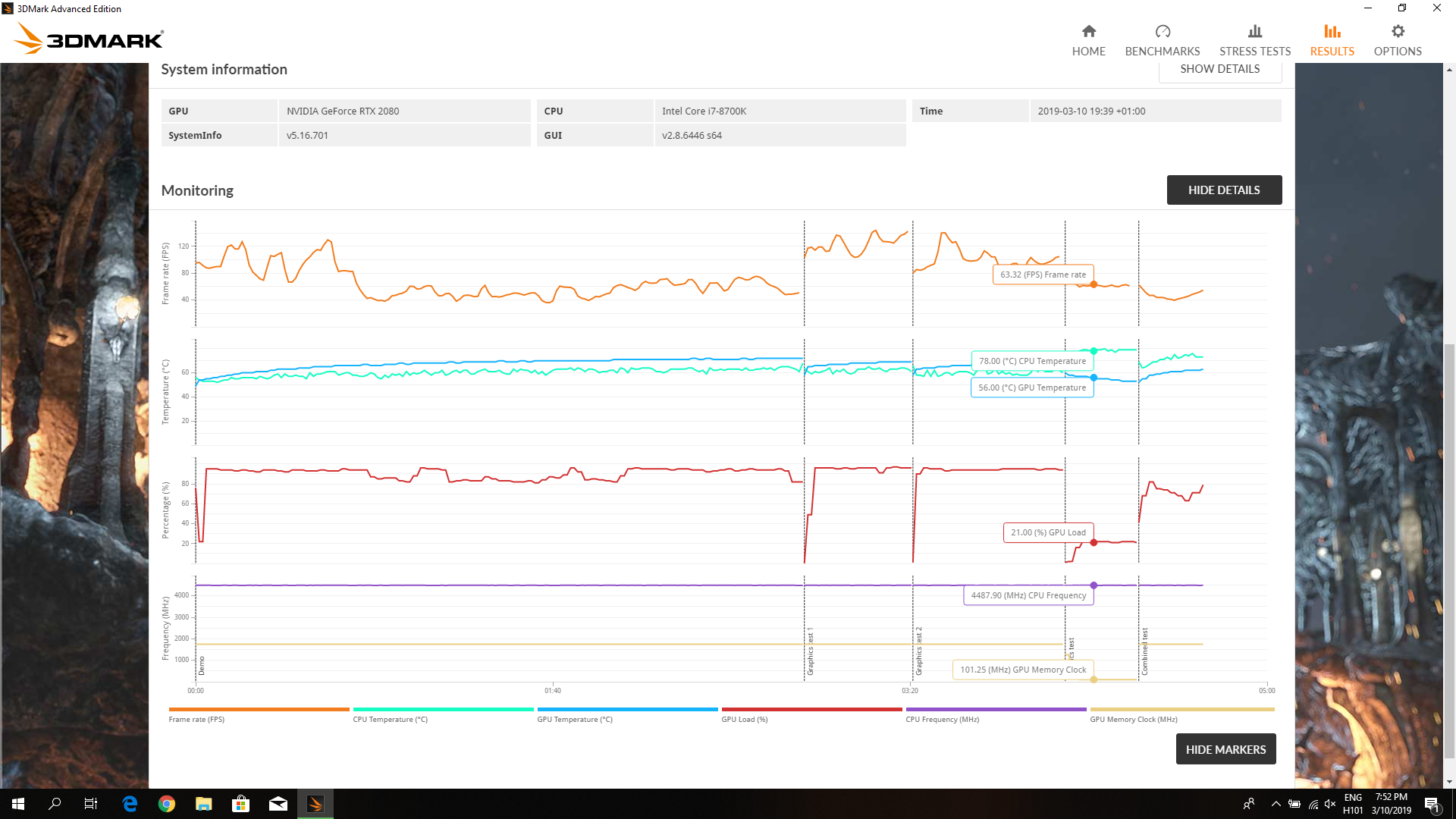
Task: Open the Options tab
Action: pyautogui.click(x=1397, y=40)
